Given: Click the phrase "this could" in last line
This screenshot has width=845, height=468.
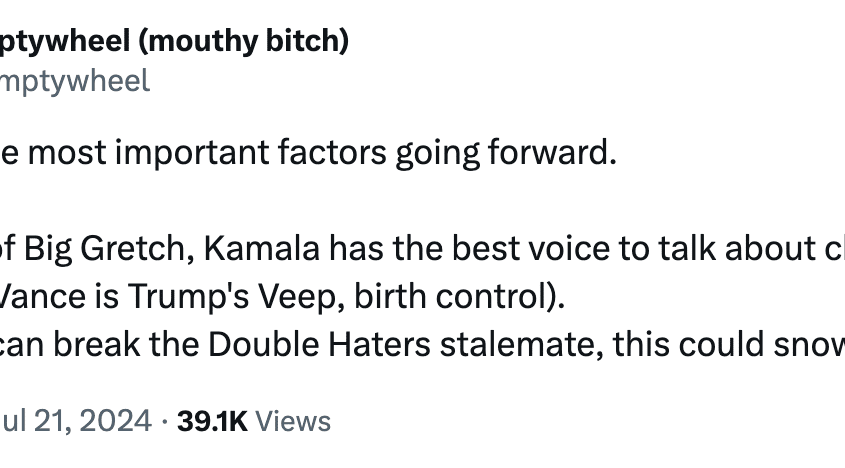Looking at the screenshot, I should click(x=689, y=345).
